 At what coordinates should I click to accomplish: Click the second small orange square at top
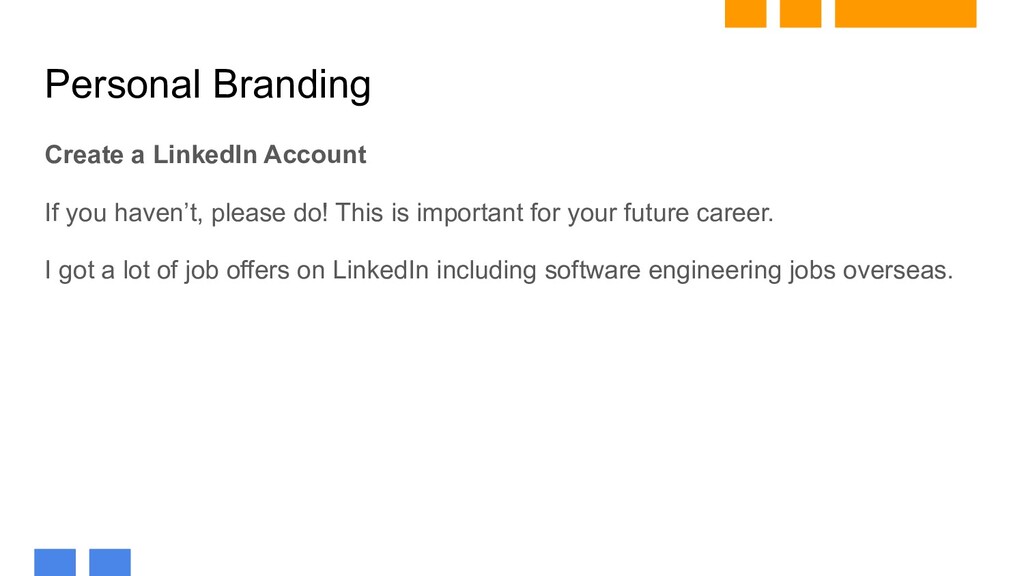point(800,14)
